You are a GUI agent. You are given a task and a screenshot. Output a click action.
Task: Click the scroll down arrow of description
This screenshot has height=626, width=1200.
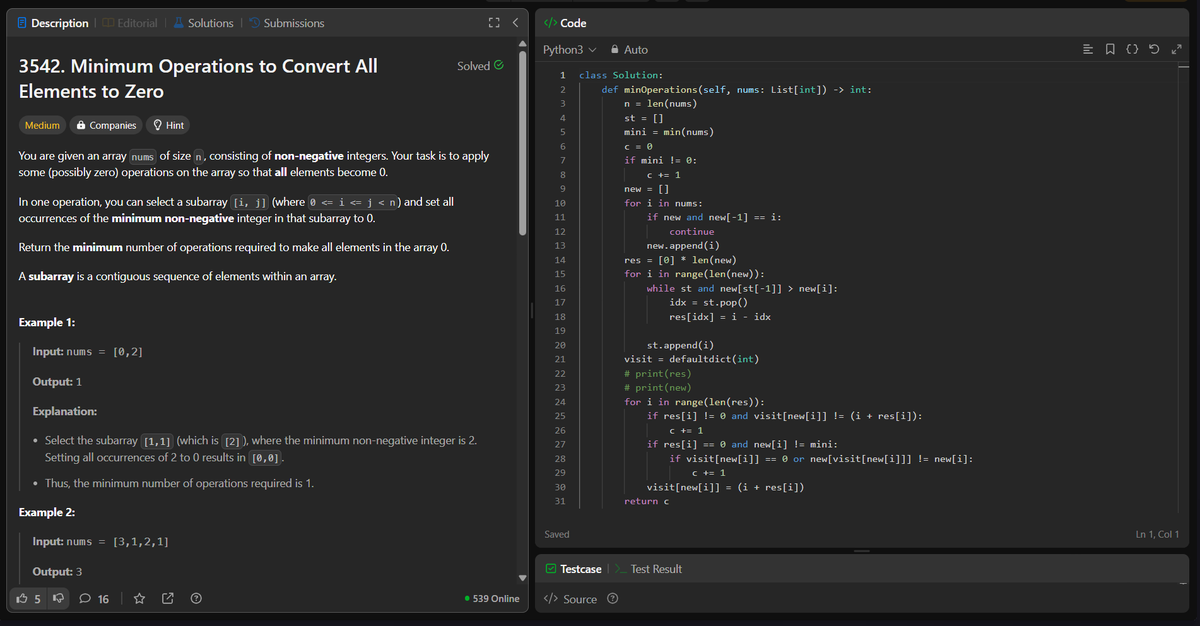[x=520, y=578]
